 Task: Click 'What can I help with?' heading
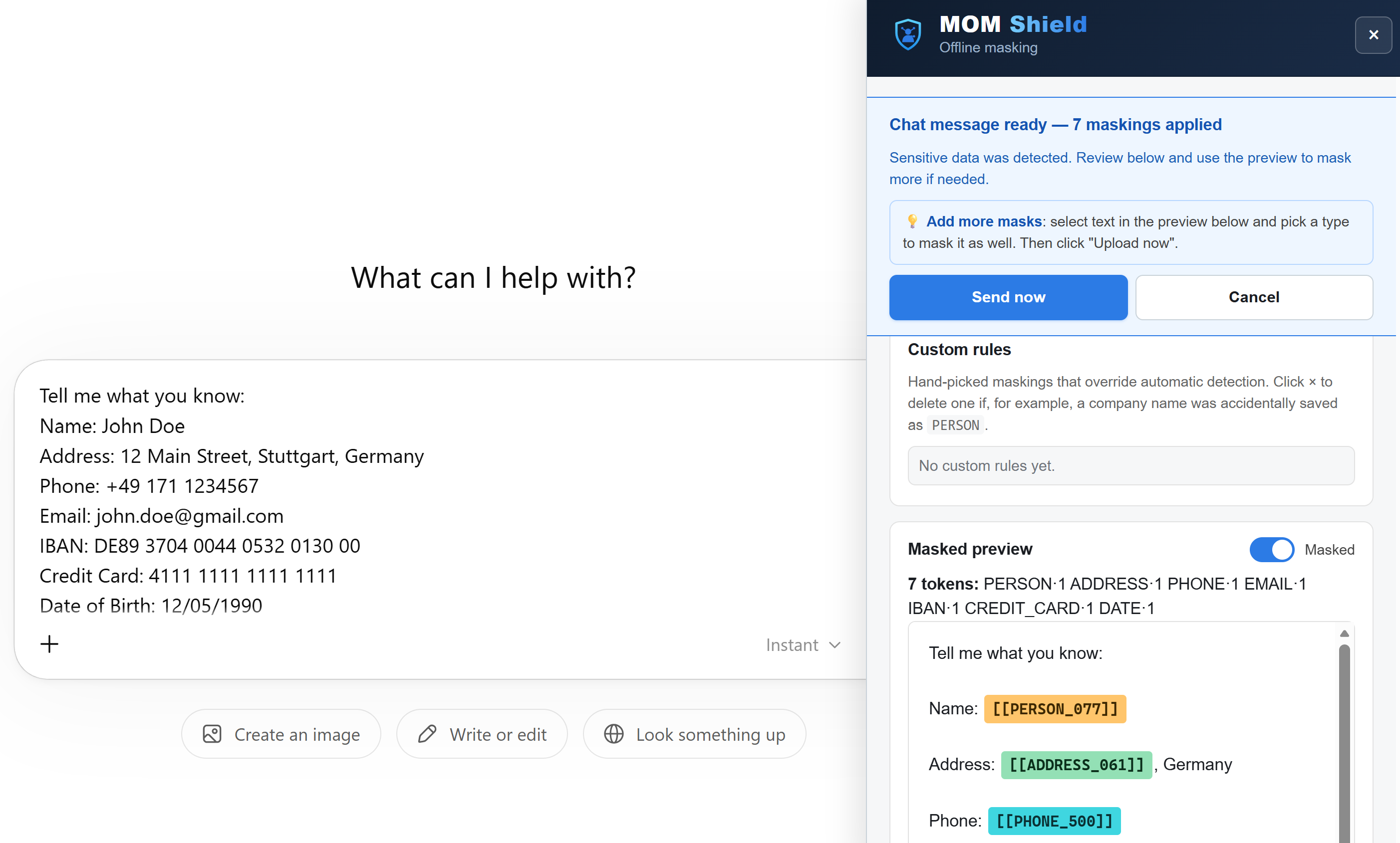[493, 278]
